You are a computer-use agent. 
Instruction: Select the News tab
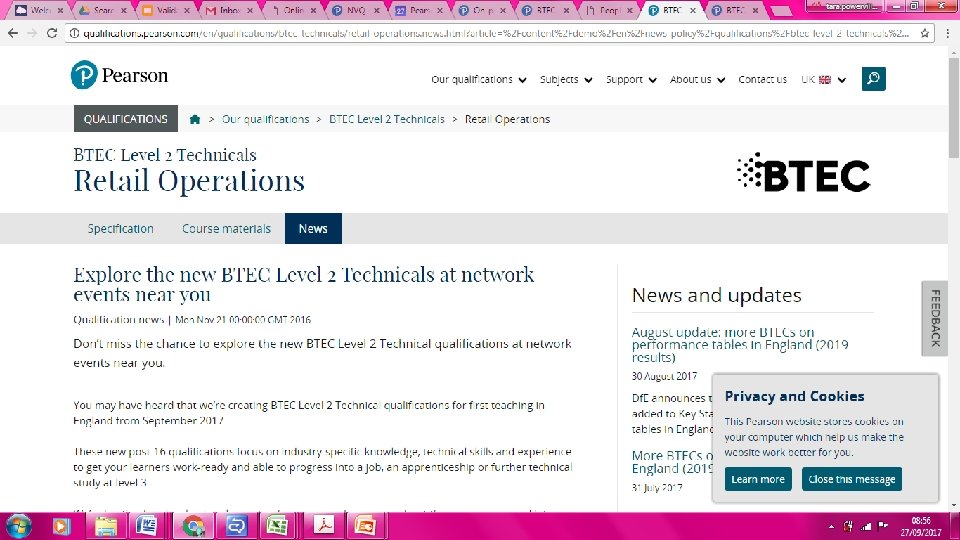pos(313,228)
